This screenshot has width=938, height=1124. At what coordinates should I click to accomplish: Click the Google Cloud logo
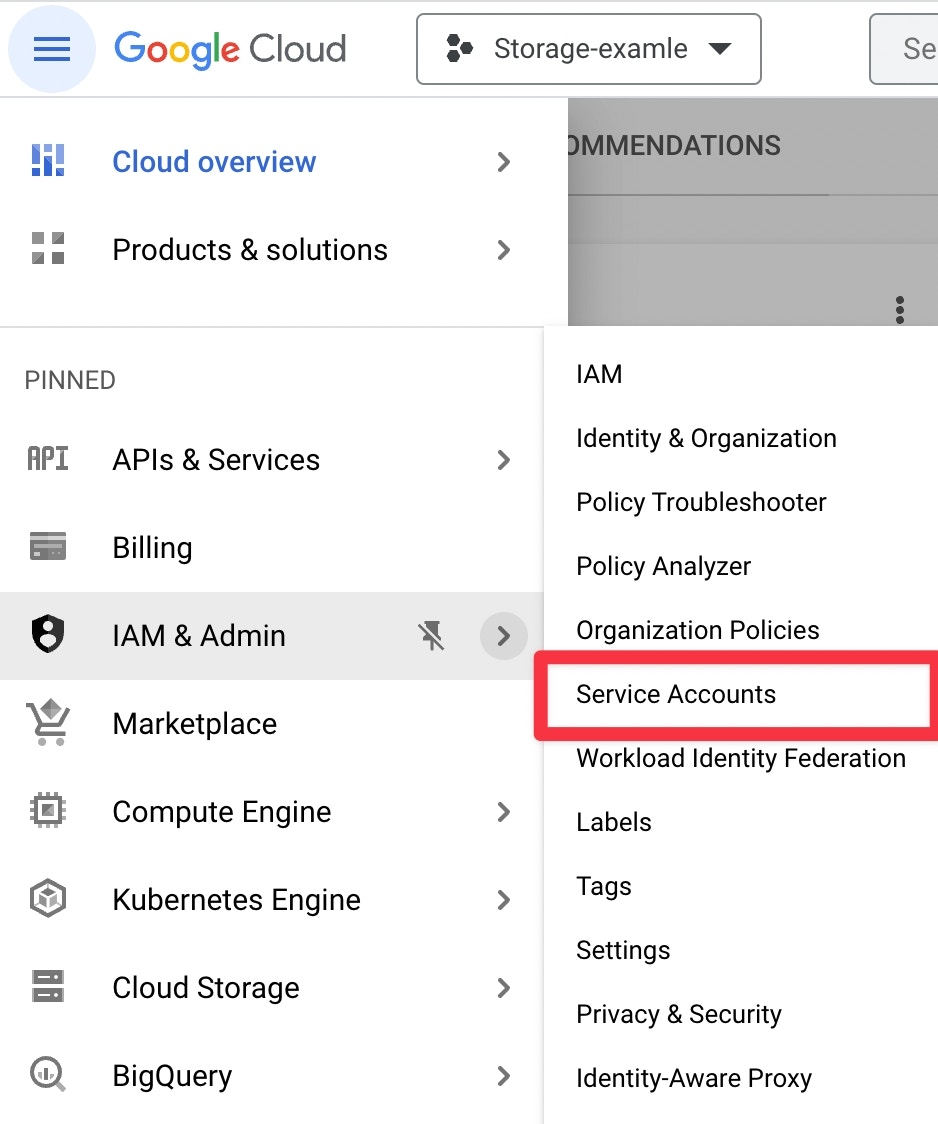point(230,49)
